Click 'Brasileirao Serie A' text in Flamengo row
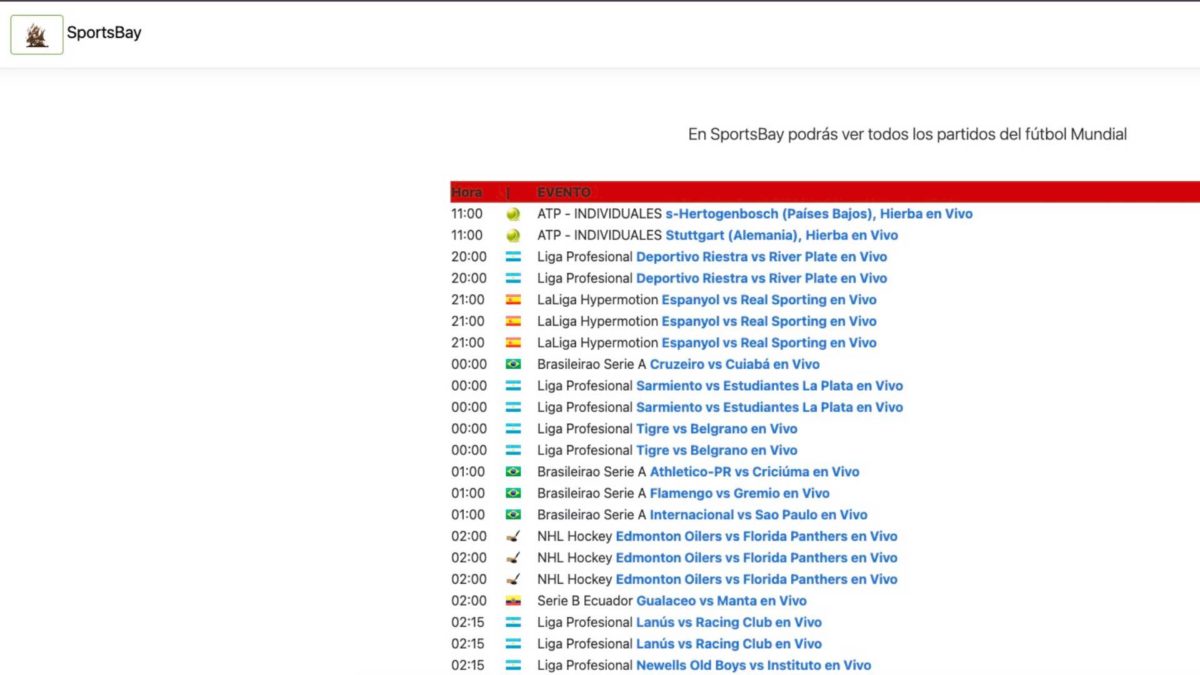Viewport: 1200px width, 675px height. pos(592,494)
